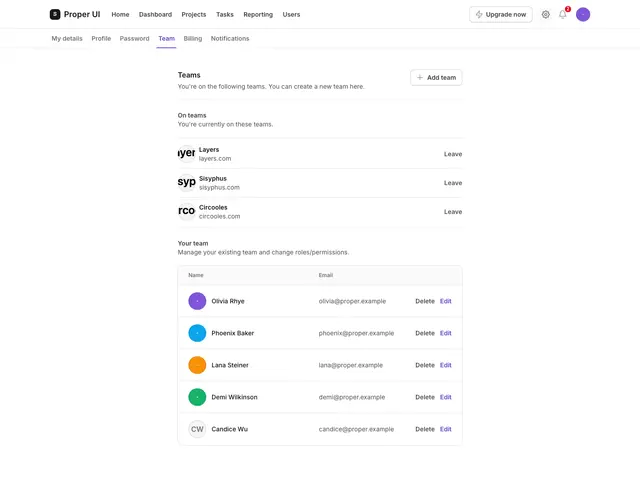Viewport: 640px width, 488px height.
Task: Click the Layers team logo
Action: tap(187, 154)
